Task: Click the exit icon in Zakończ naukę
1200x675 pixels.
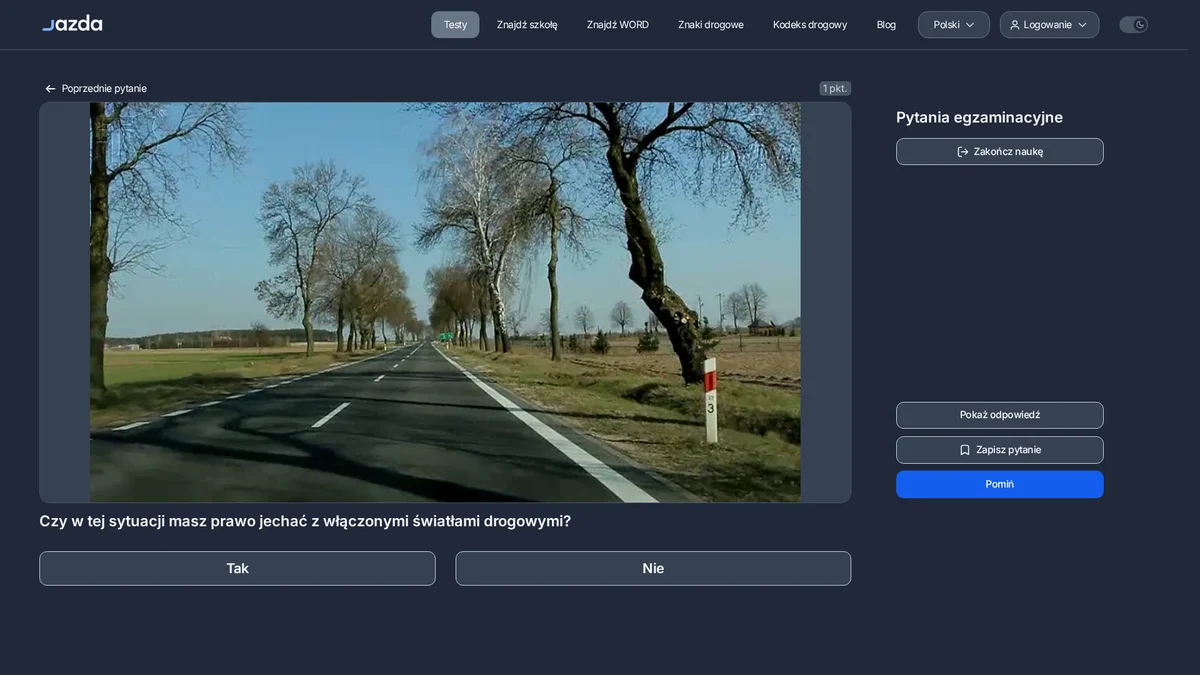Action: tap(963, 152)
